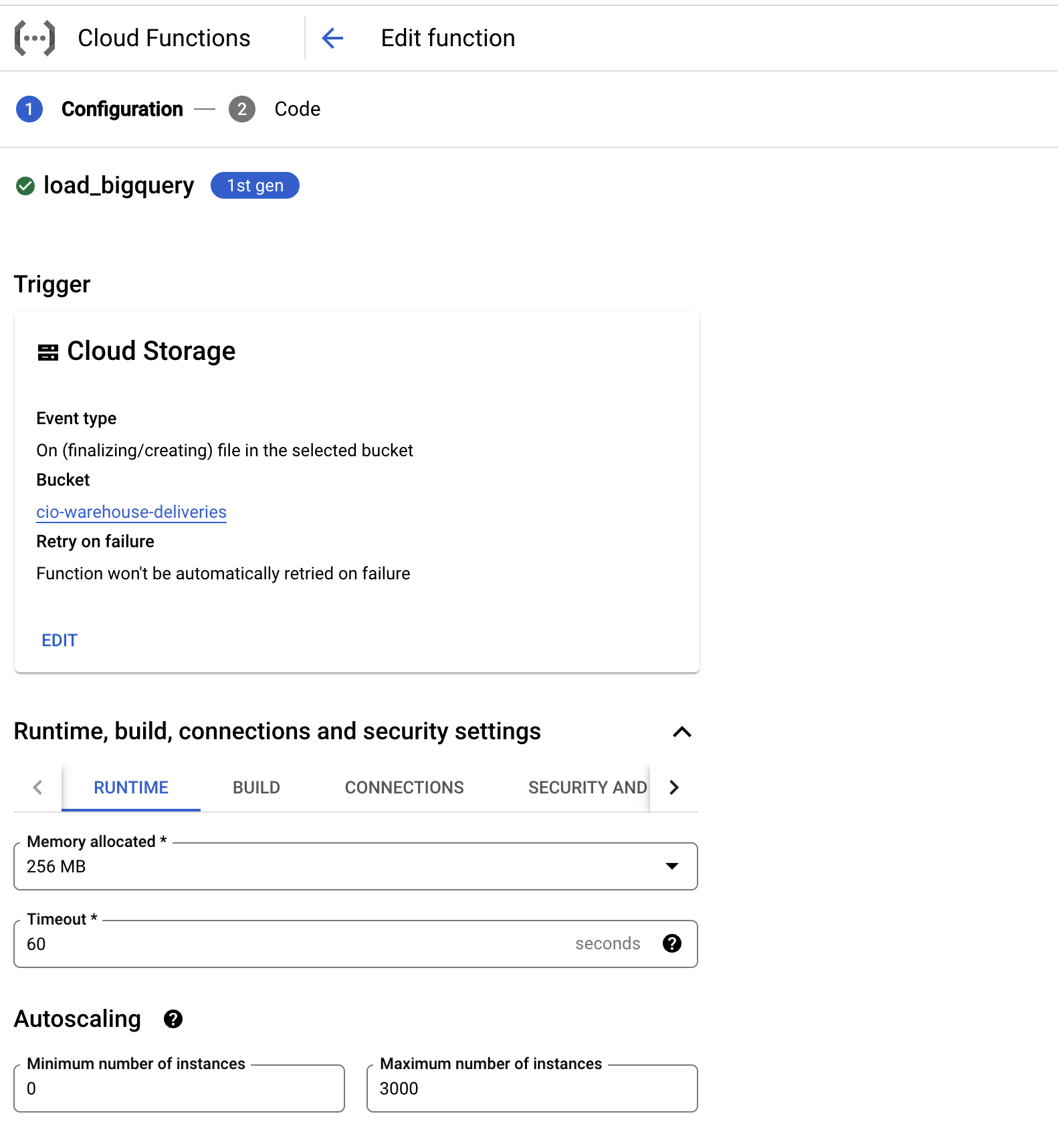
Task: Click the 'Function won't be automatically retried' text
Action: pos(223,573)
